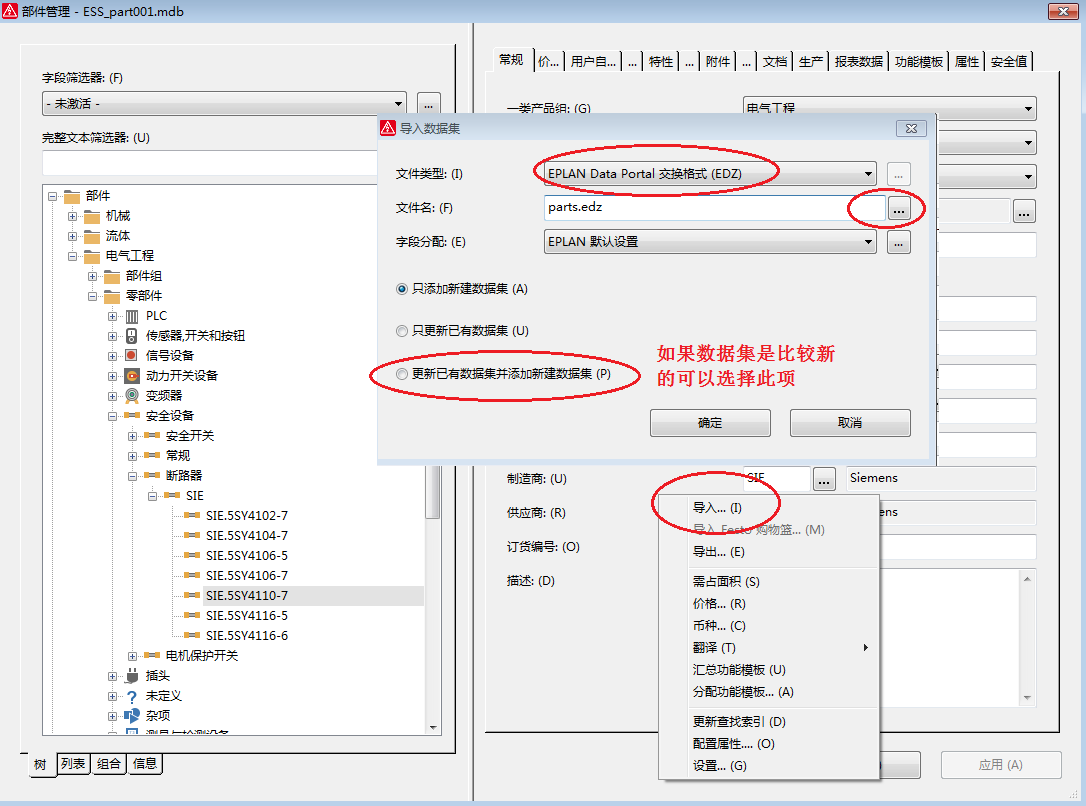This screenshot has width=1086, height=806.
Task: Choose 导入... (I) from the context menu
Action: 717,508
